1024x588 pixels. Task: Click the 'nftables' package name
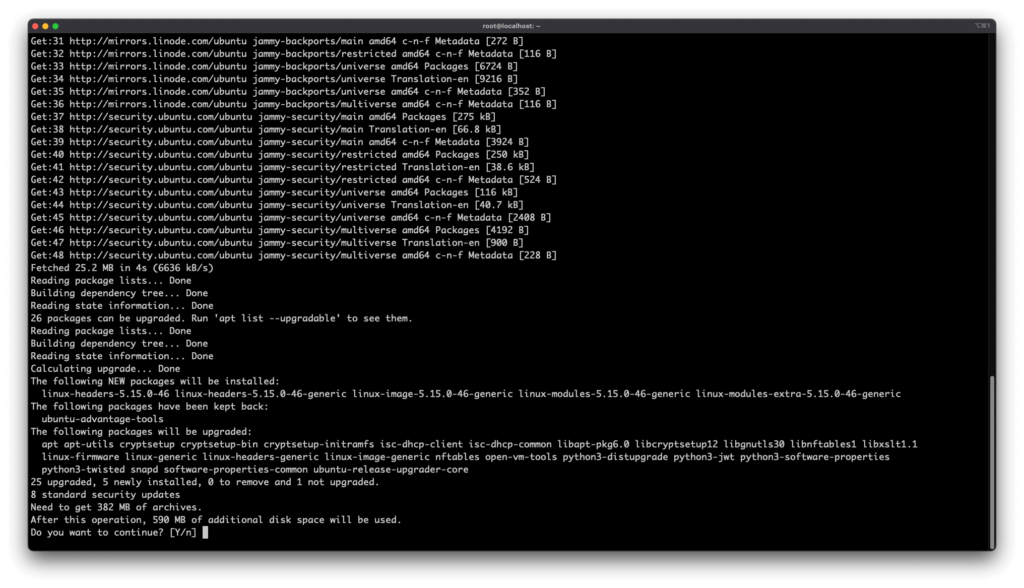pos(457,457)
